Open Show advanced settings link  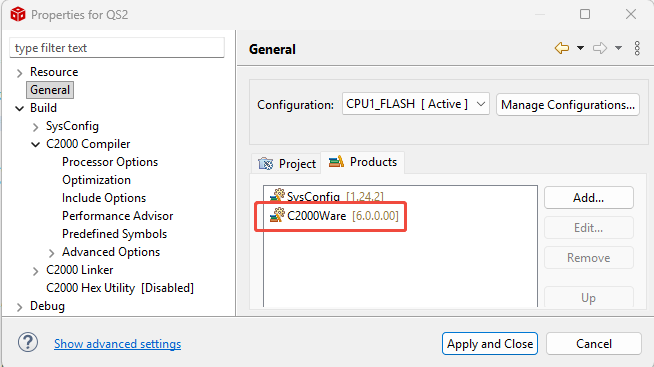(x=118, y=344)
